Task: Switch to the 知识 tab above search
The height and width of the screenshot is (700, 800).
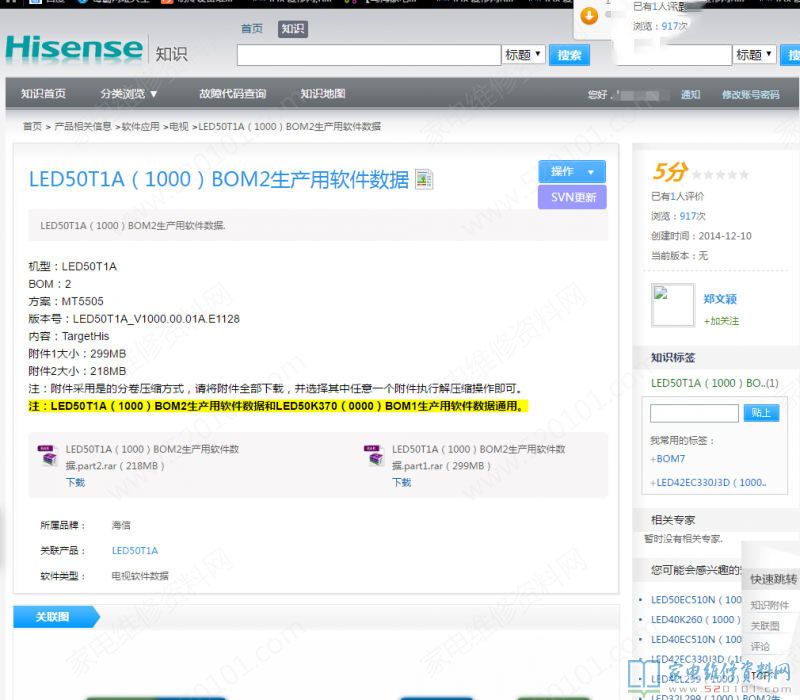Action: point(292,29)
